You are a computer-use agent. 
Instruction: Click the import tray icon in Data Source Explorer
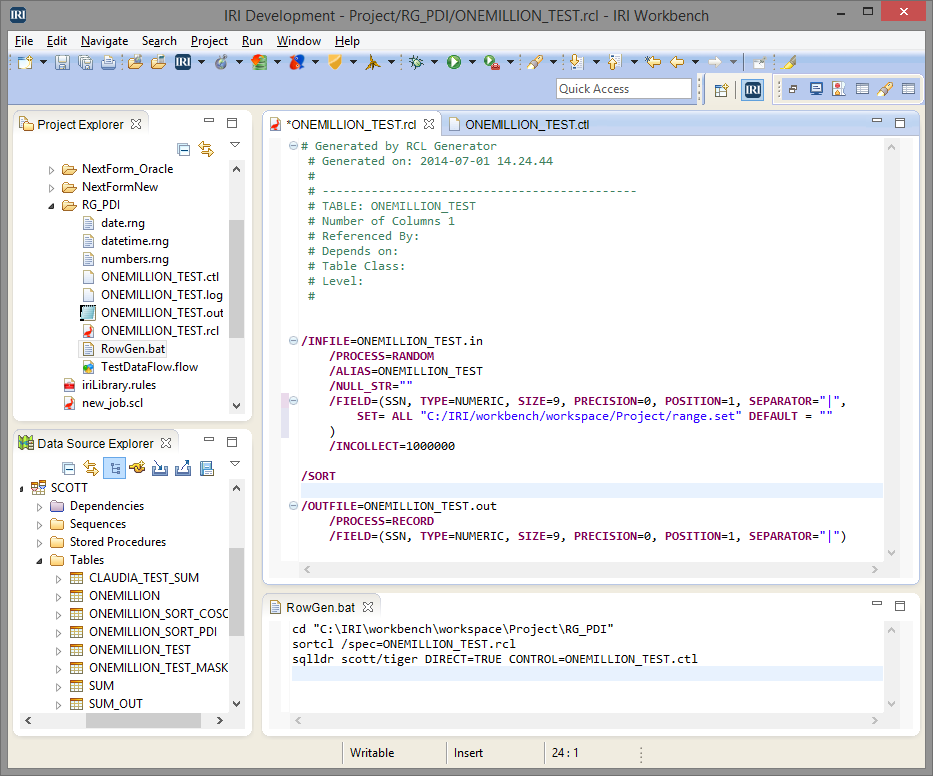click(x=160, y=468)
